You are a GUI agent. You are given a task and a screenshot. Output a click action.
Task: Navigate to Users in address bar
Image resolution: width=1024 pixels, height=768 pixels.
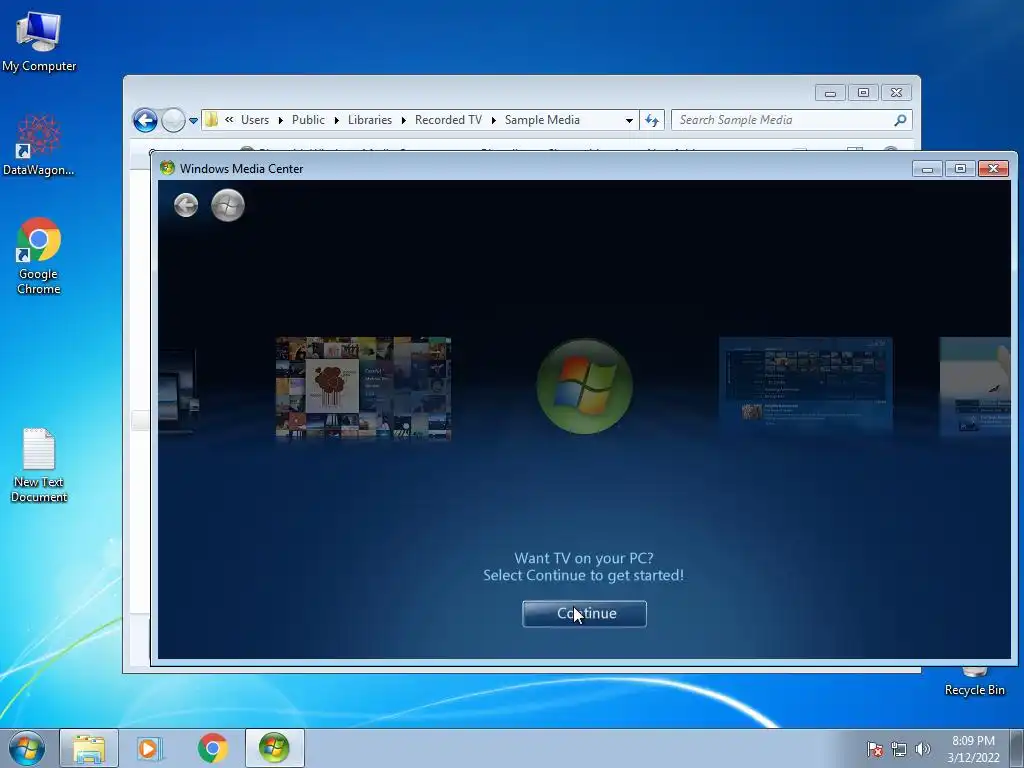point(255,120)
